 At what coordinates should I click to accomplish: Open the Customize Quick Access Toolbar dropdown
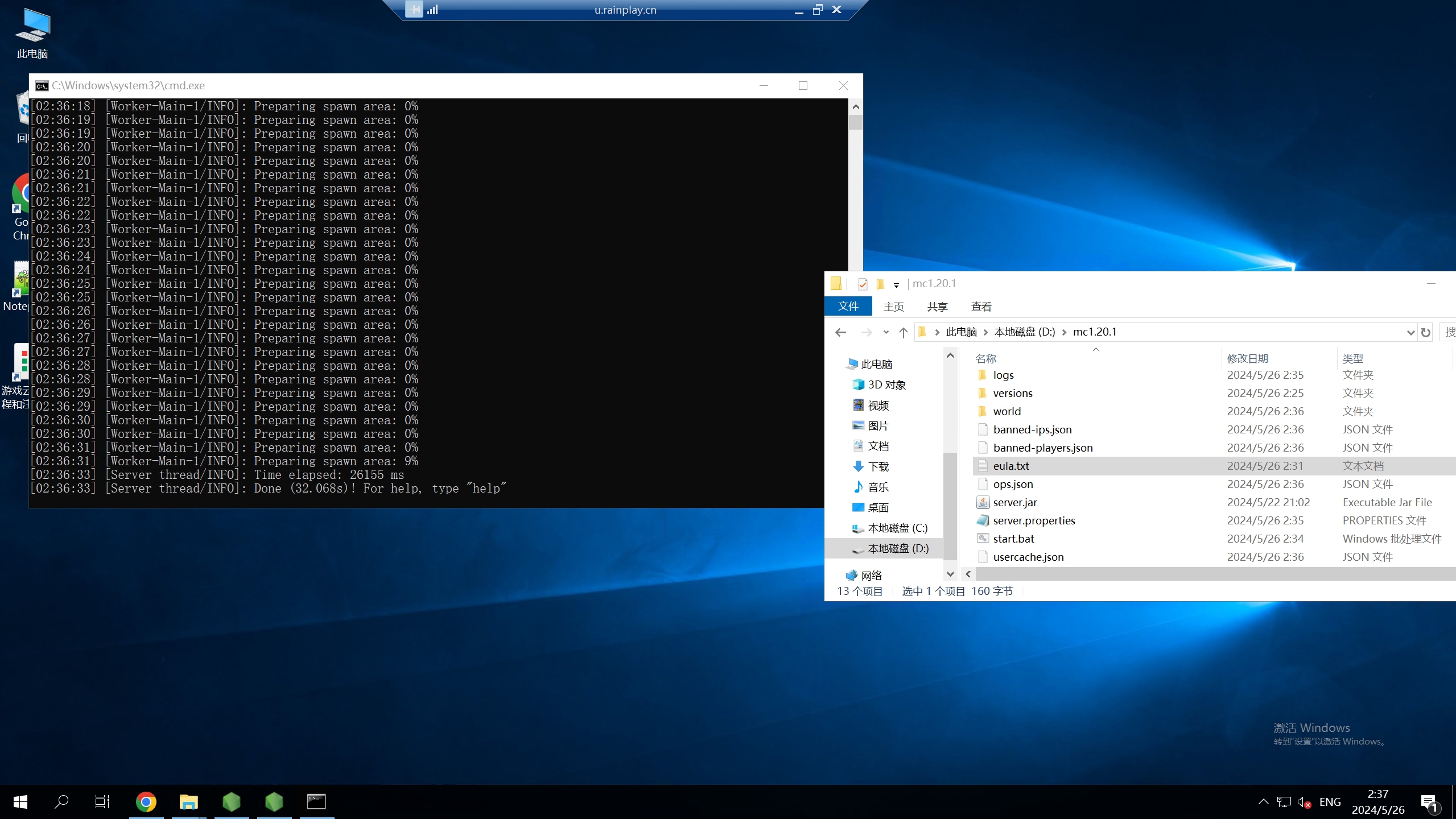(x=896, y=285)
